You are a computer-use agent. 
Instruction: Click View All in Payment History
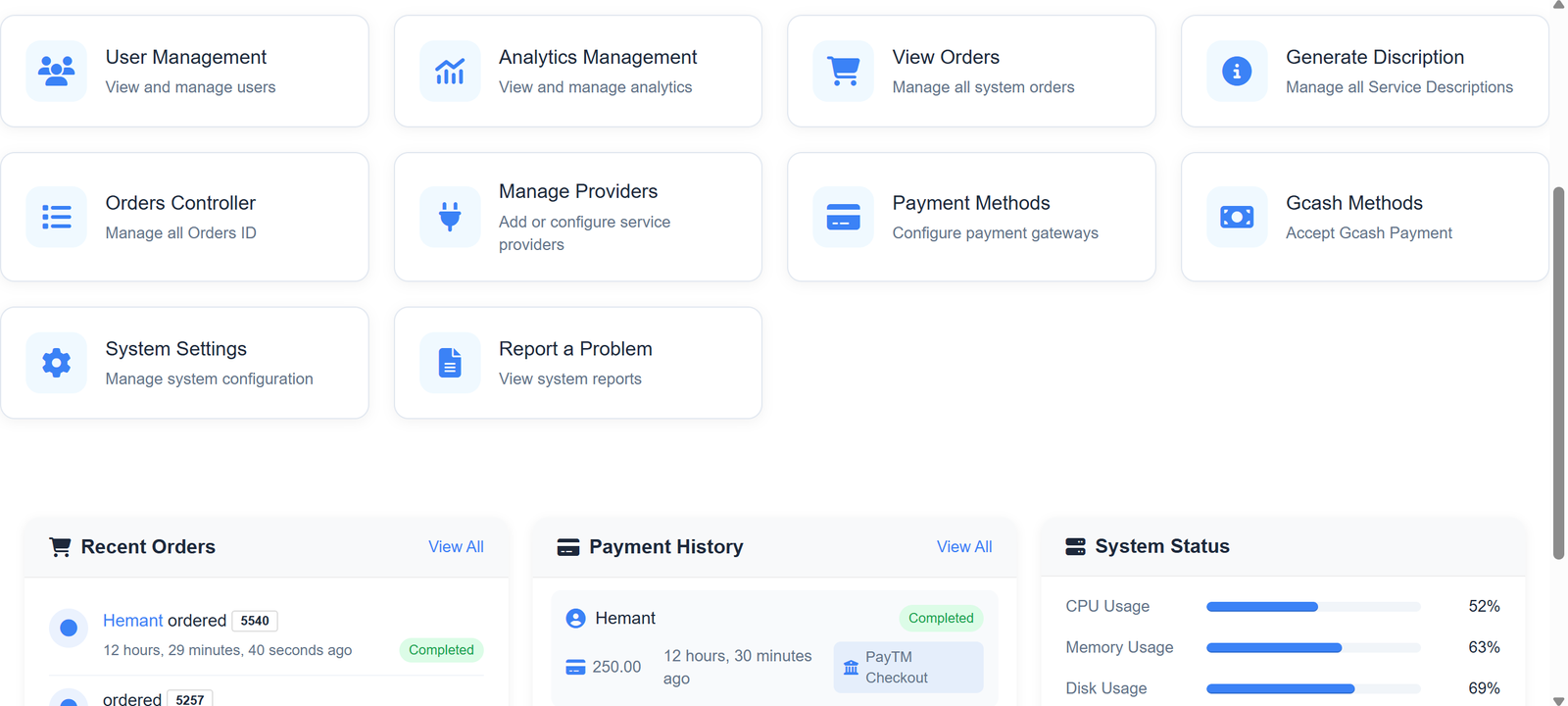[963, 547]
